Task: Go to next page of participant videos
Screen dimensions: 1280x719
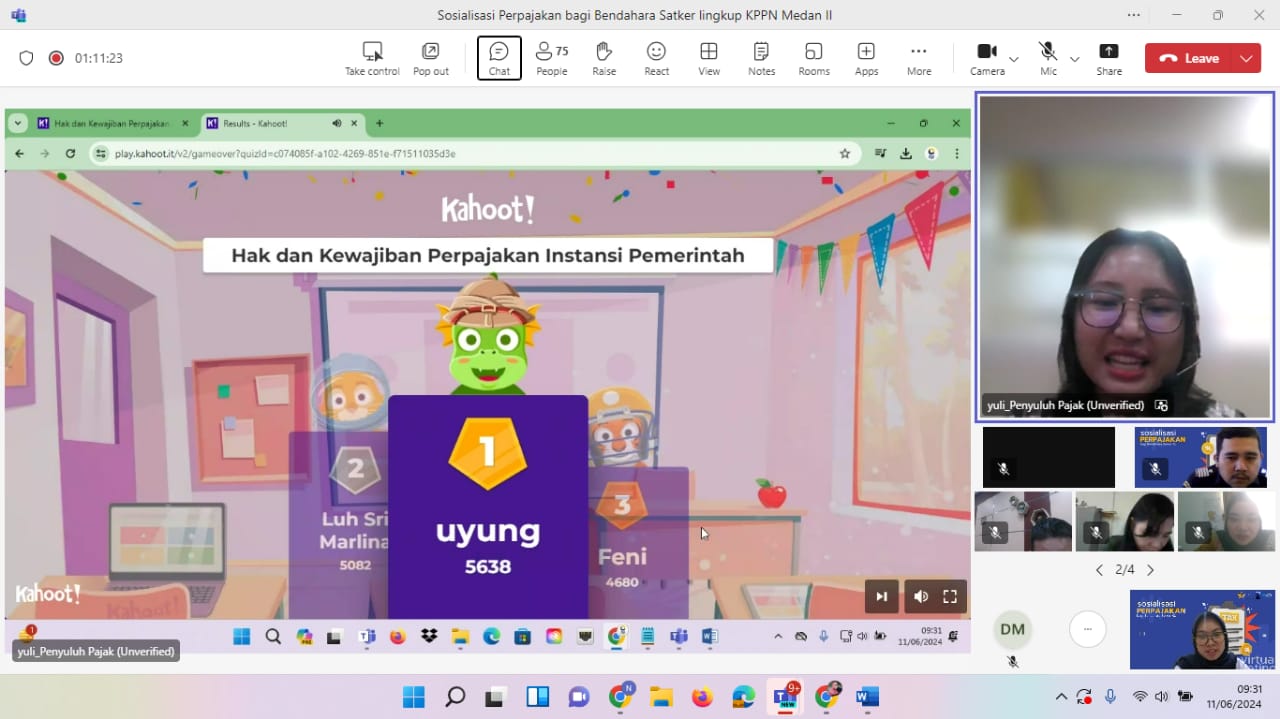Action: point(1150,570)
